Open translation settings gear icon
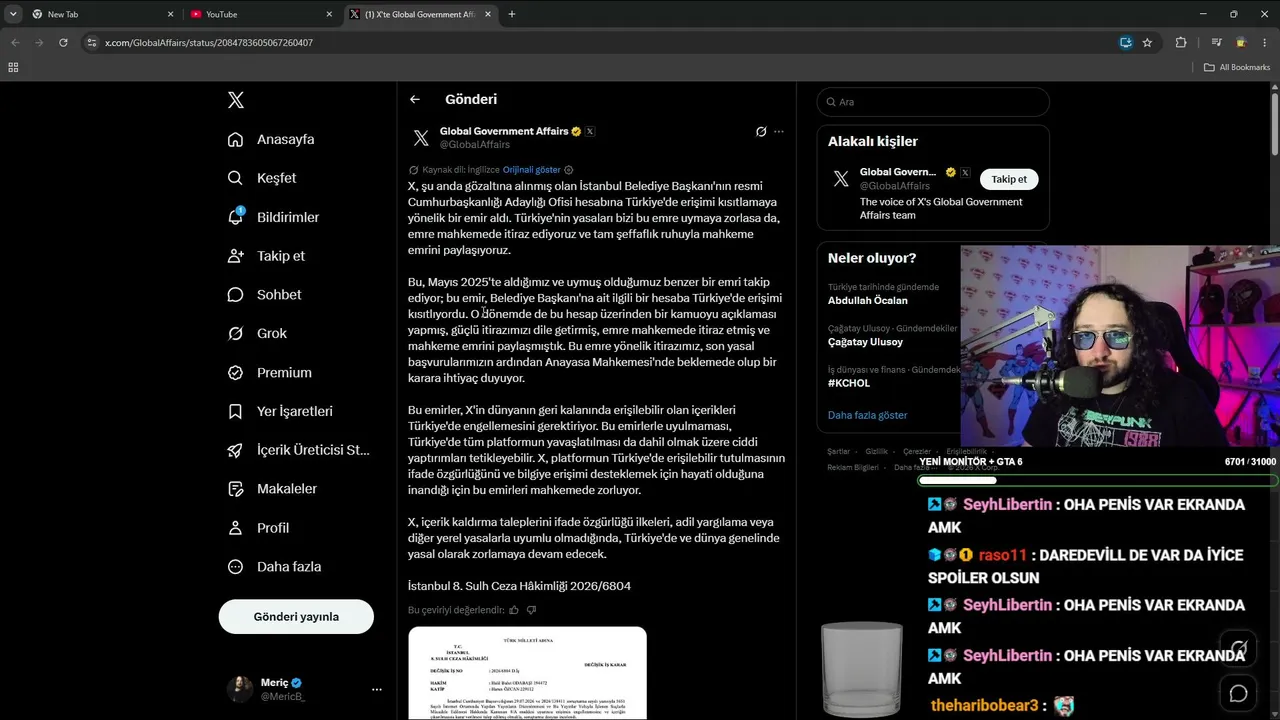This screenshot has height=720, width=1280. click(x=569, y=170)
